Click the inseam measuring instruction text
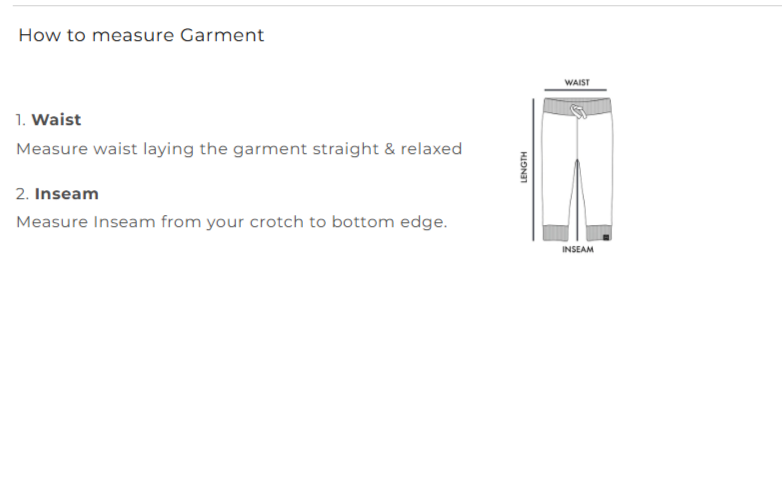Viewport: 782px width, 493px height. 231,222
